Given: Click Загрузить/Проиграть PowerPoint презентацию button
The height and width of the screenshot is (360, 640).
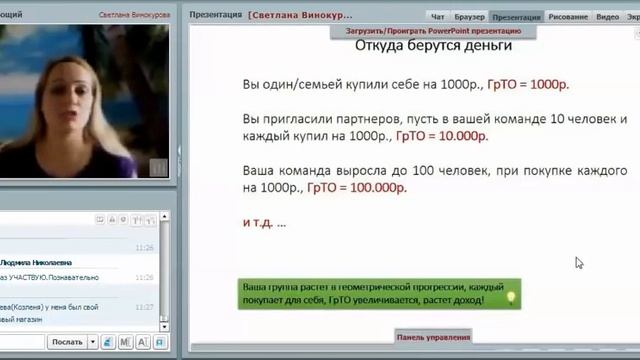Looking at the screenshot, I should (433, 31).
